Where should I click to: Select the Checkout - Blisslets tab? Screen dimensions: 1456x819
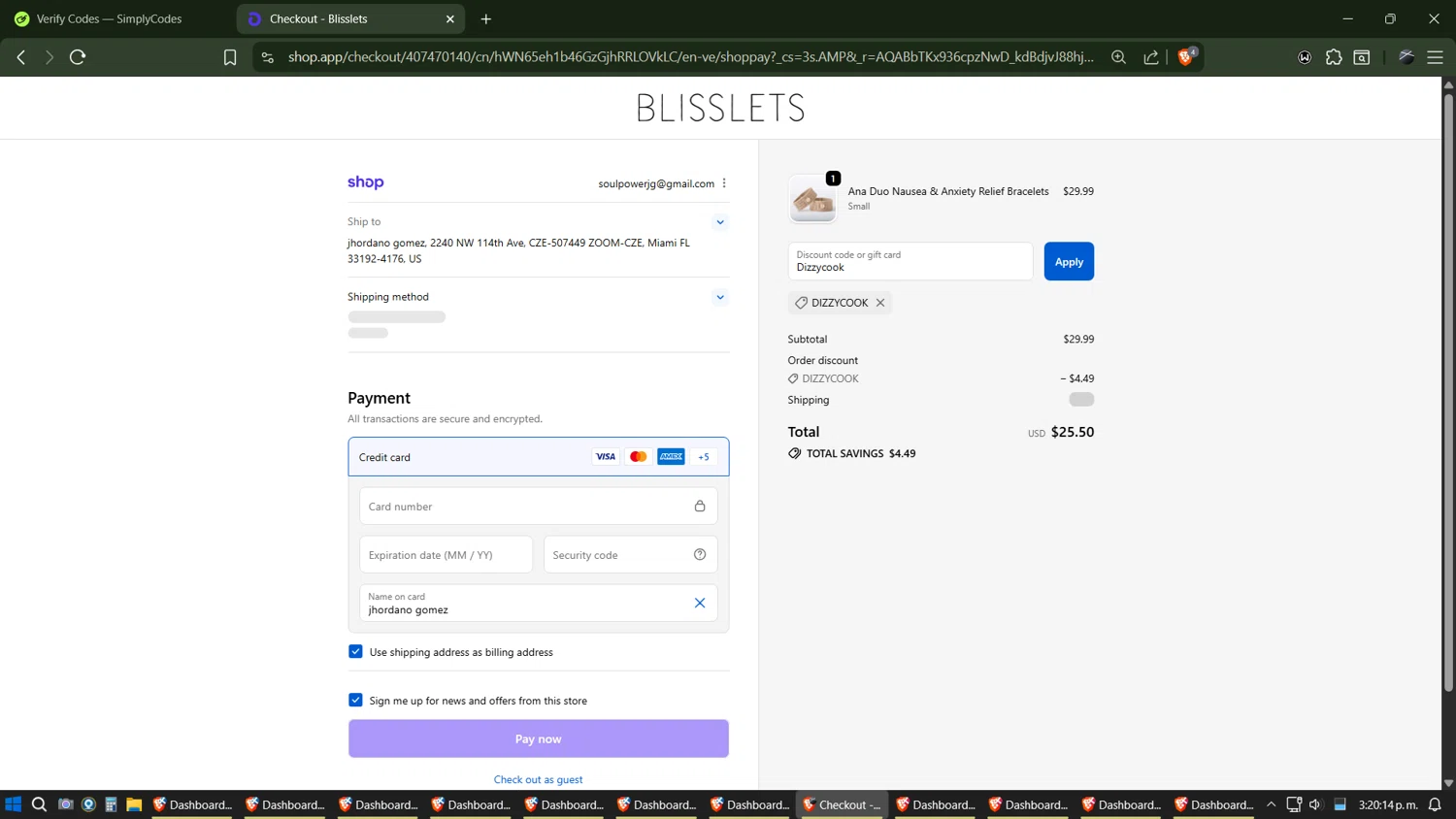349,18
